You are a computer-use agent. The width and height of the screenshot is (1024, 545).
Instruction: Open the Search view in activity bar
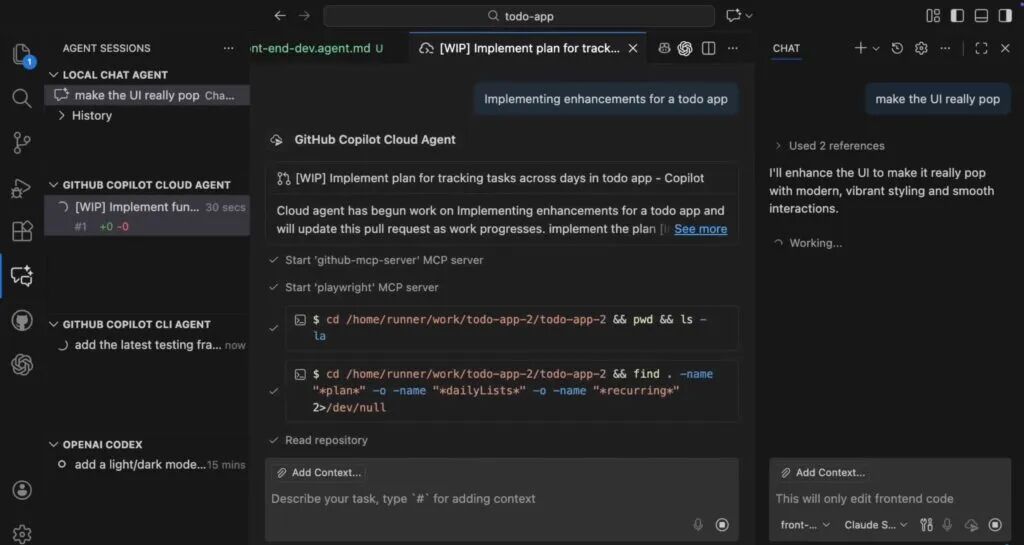click(x=22, y=99)
